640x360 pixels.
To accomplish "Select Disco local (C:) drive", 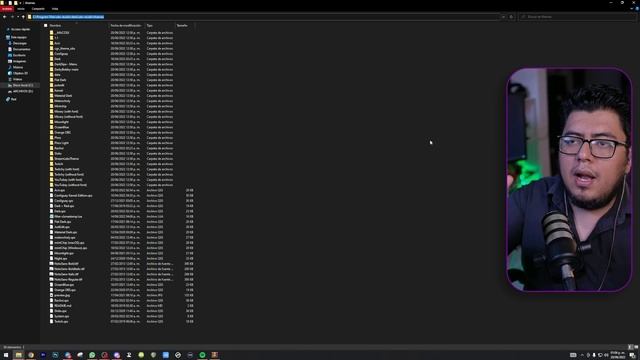I will tap(20, 85).
